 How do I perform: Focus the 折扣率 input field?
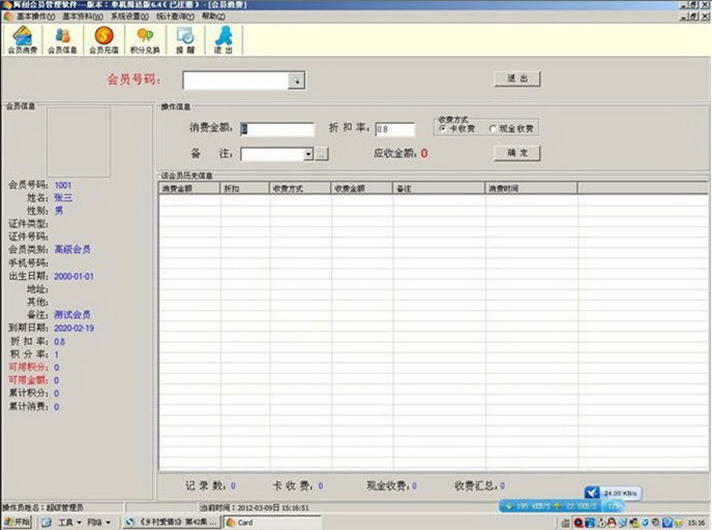pyautogui.click(x=395, y=129)
